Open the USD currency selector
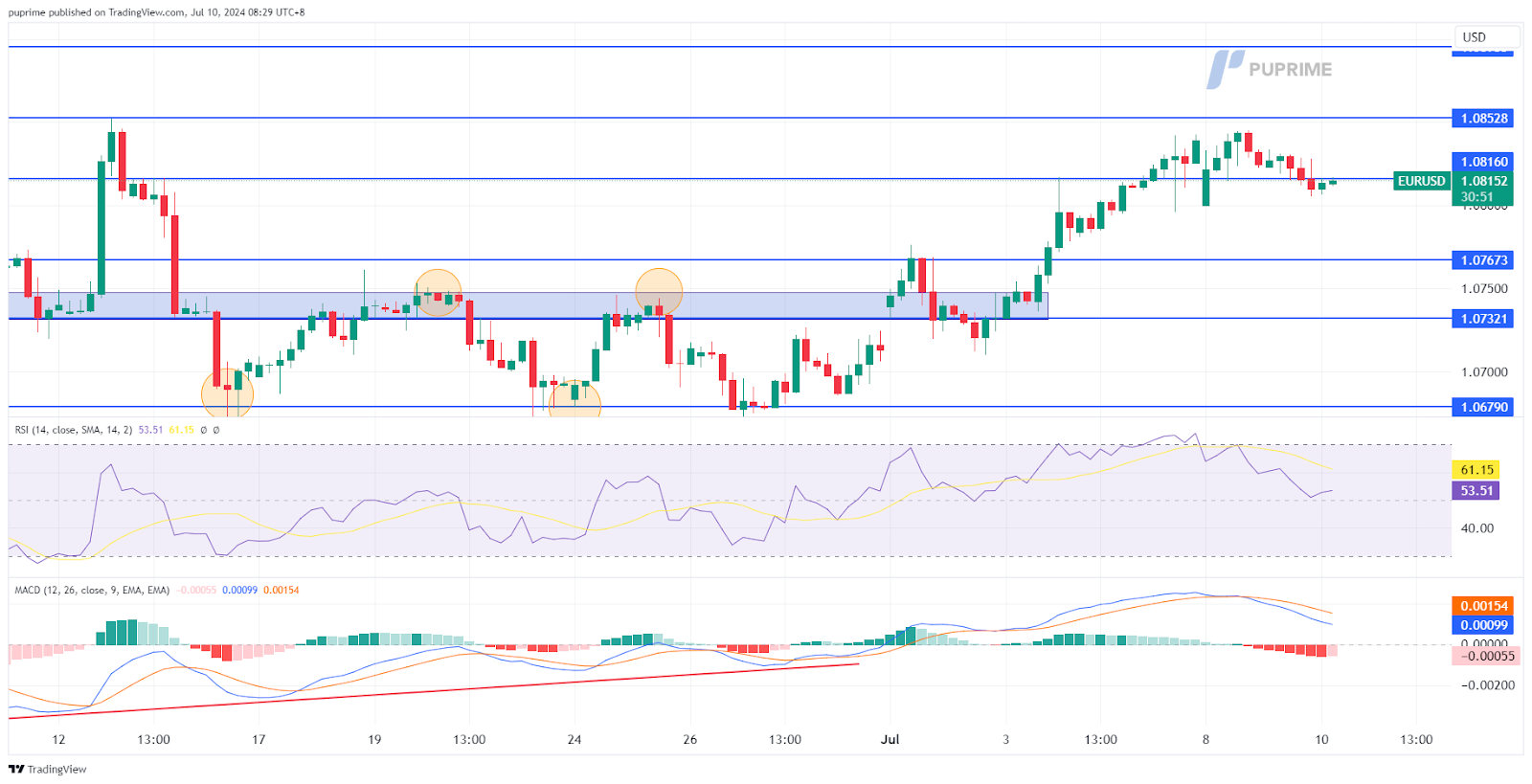Image resolution: width=1532 pixels, height=784 pixels. tap(1485, 37)
